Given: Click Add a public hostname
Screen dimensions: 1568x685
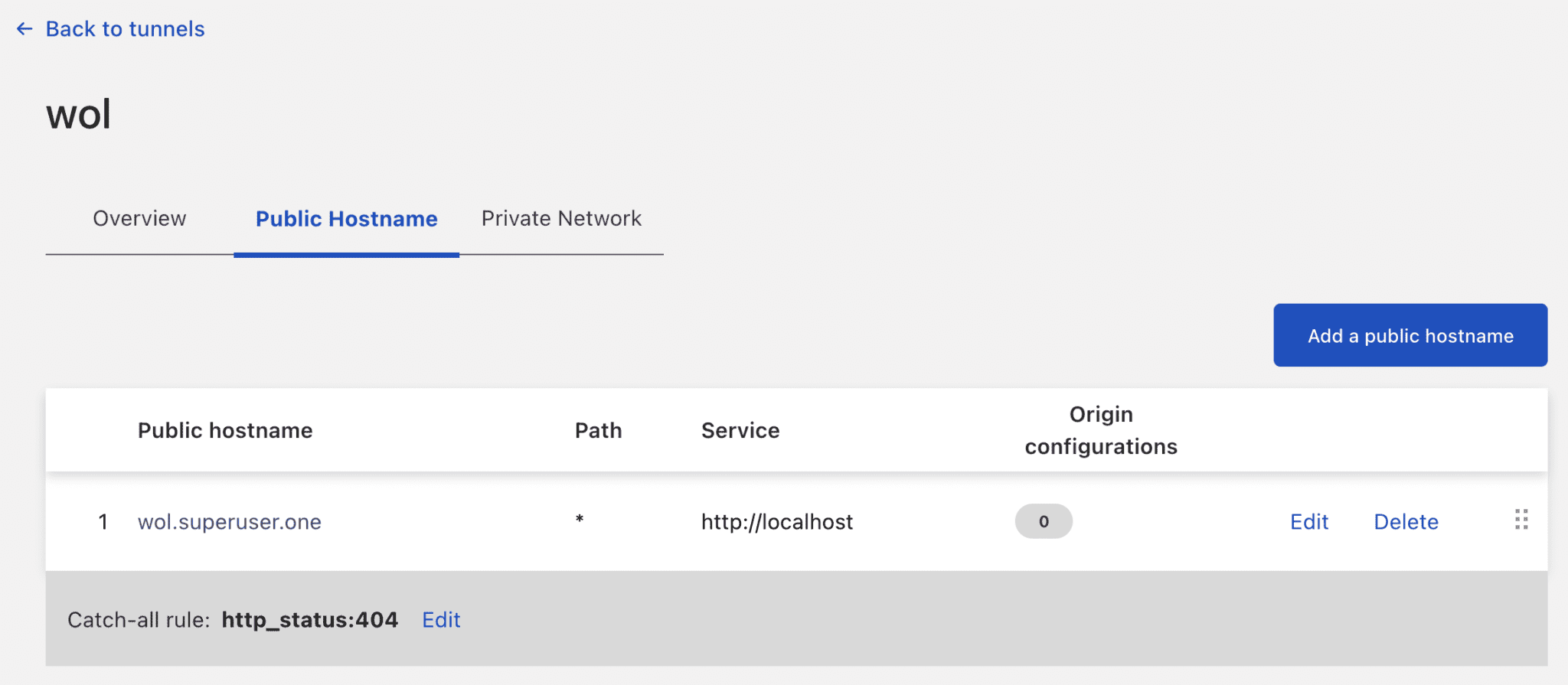Looking at the screenshot, I should [1410, 334].
